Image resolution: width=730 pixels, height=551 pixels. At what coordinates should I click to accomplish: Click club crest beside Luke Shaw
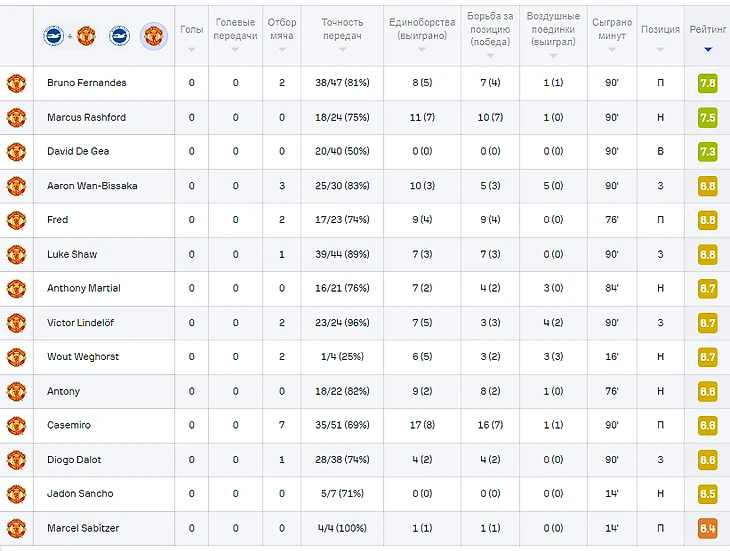click(16, 254)
